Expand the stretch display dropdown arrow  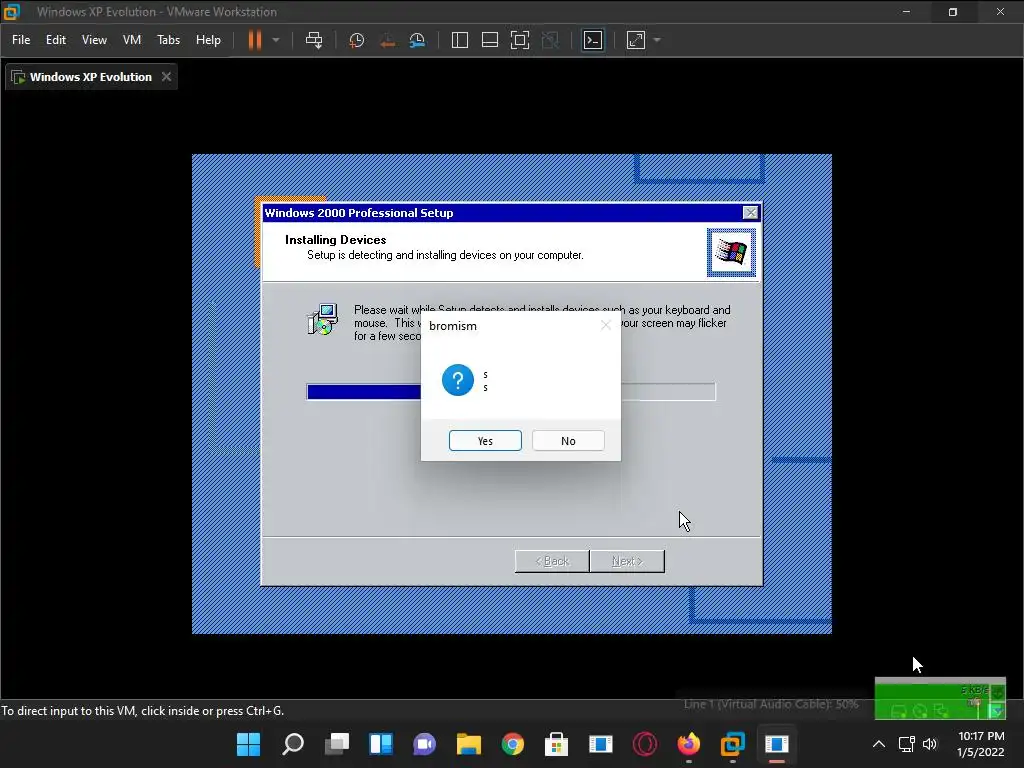(x=657, y=40)
